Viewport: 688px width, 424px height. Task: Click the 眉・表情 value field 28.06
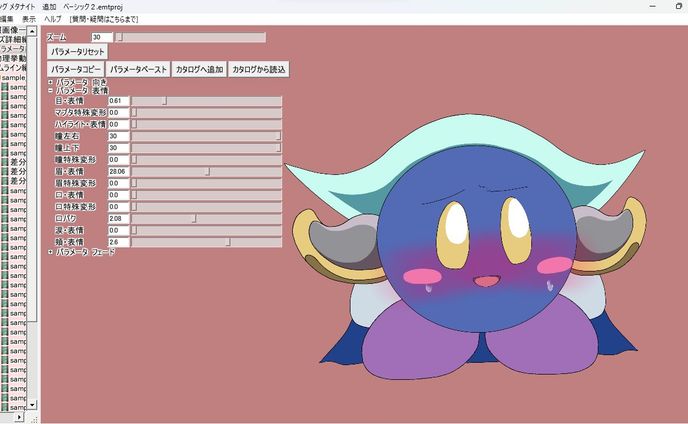coord(118,172)
